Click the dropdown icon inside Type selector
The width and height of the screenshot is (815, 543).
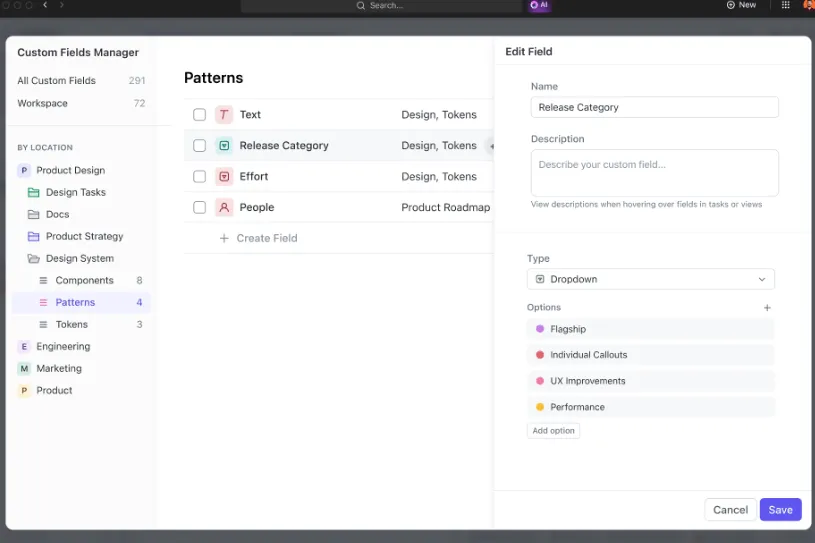tap(540, 279)
